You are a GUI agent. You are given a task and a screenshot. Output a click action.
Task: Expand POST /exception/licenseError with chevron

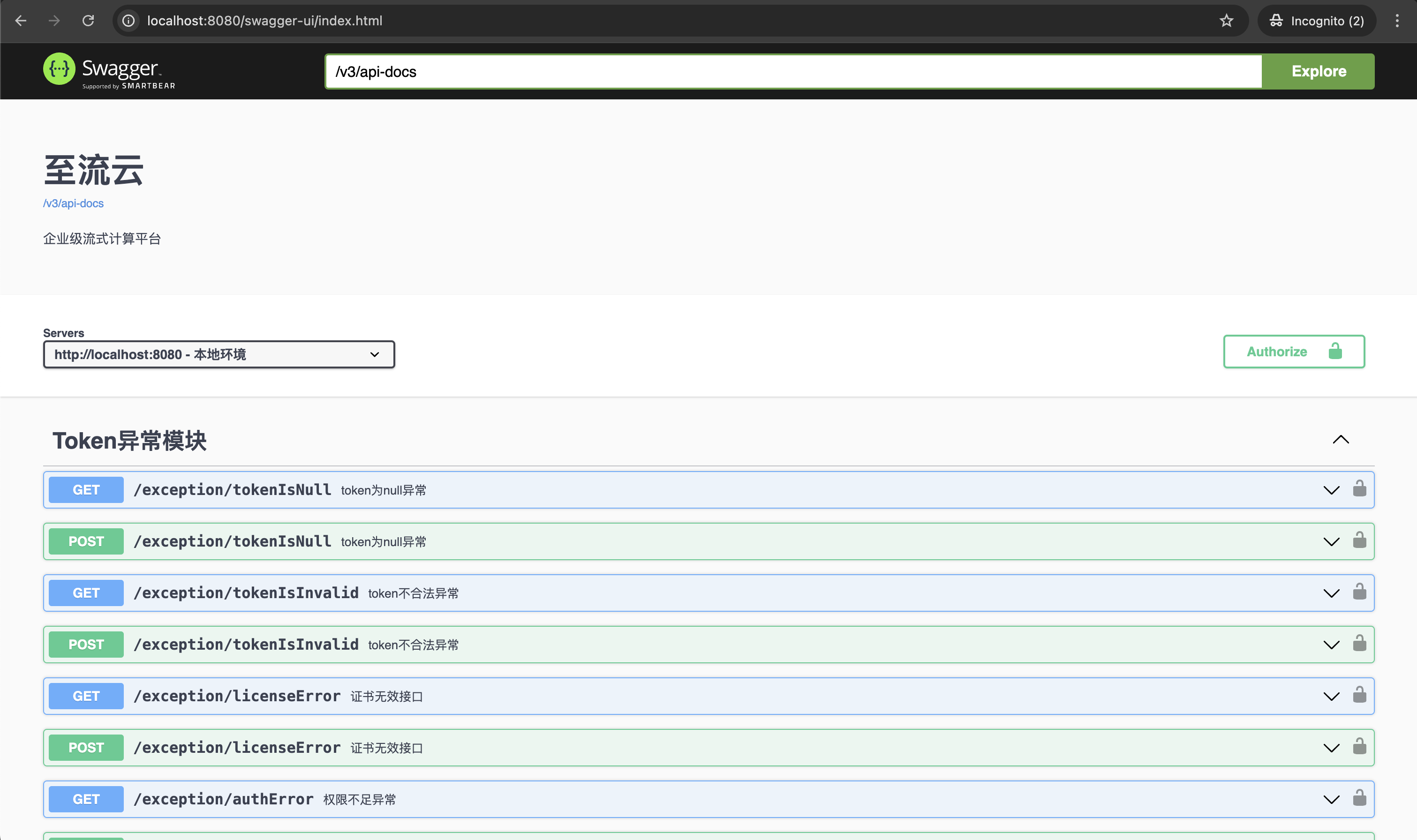pyautogui.click(x=1332, y=748)
